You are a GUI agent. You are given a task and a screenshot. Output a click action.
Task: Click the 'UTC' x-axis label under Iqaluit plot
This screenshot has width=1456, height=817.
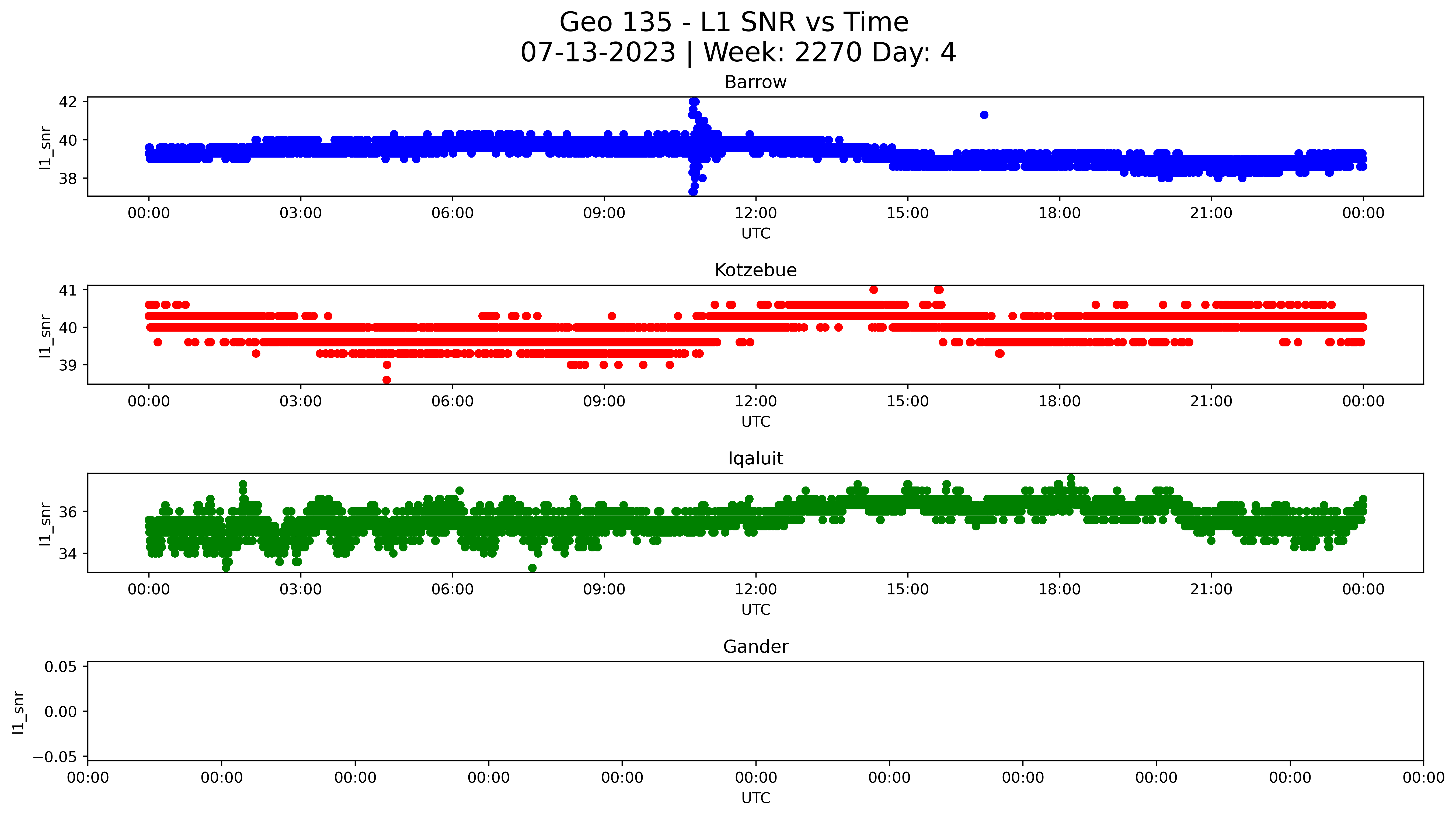click(x=756, y=610)
